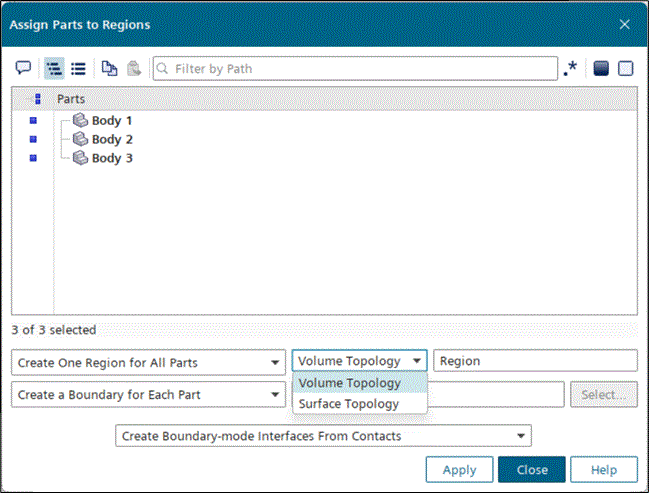Open Create a Boundary for Each Part dropdown

(148, 395)
